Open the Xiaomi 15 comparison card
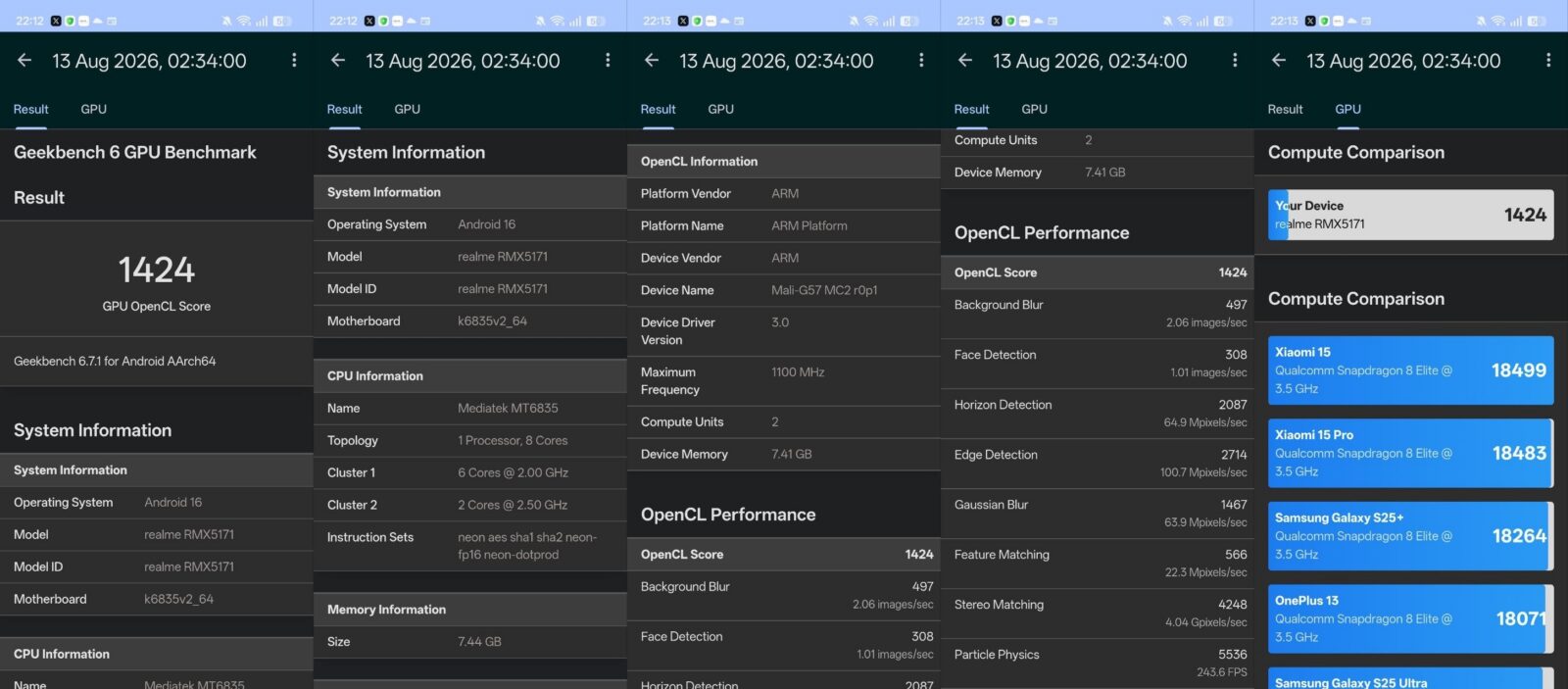 (1411, 370)
